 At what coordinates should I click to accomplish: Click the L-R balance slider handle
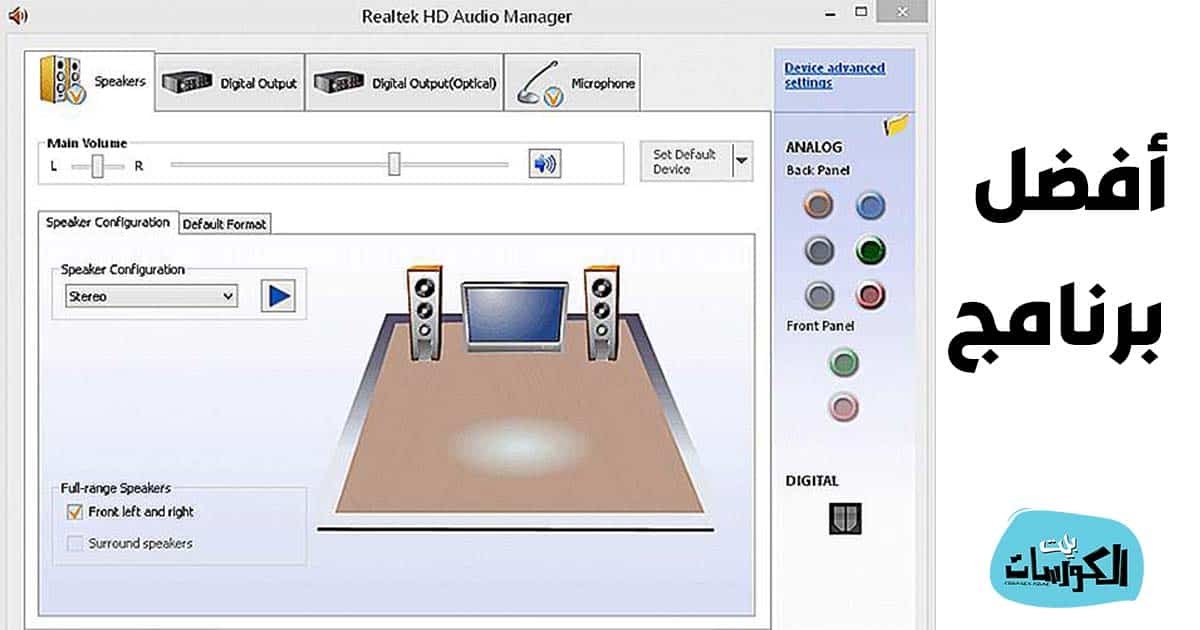[x=97, y=166]
